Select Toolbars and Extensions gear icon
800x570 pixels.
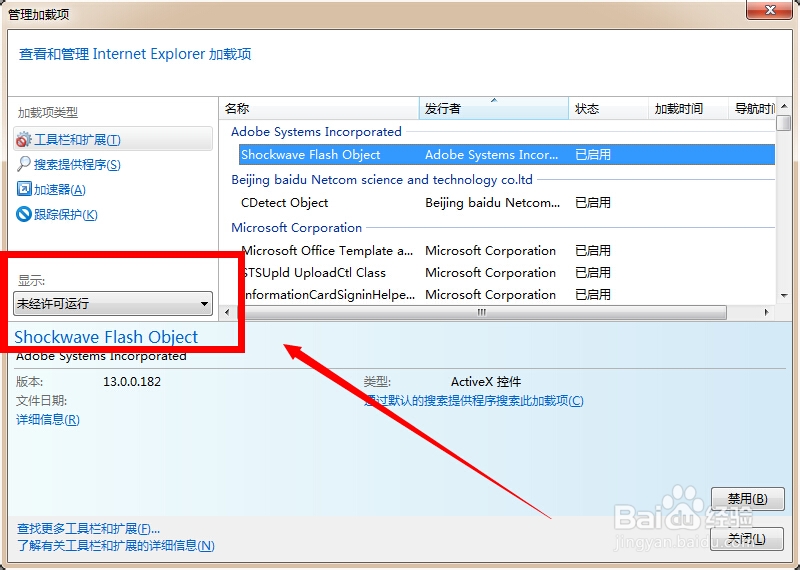click(23, 139)
